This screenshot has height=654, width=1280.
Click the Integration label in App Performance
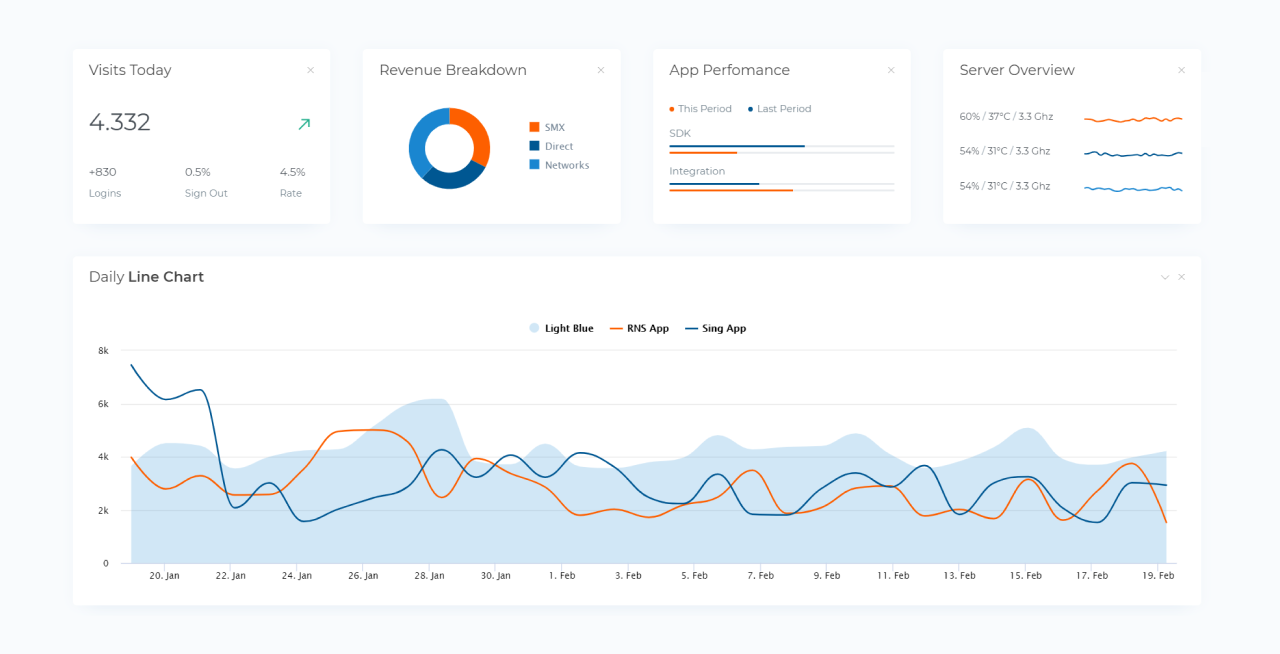click(697, 170)
